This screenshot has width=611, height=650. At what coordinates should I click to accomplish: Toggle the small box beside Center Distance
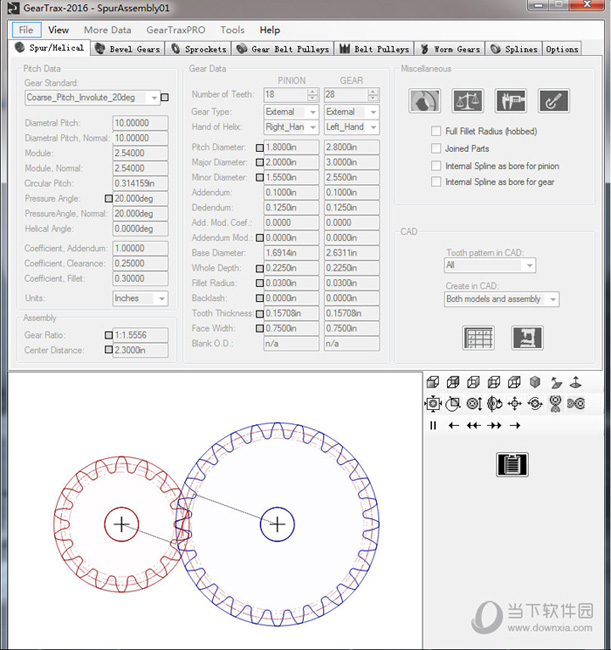coord(109,350)
